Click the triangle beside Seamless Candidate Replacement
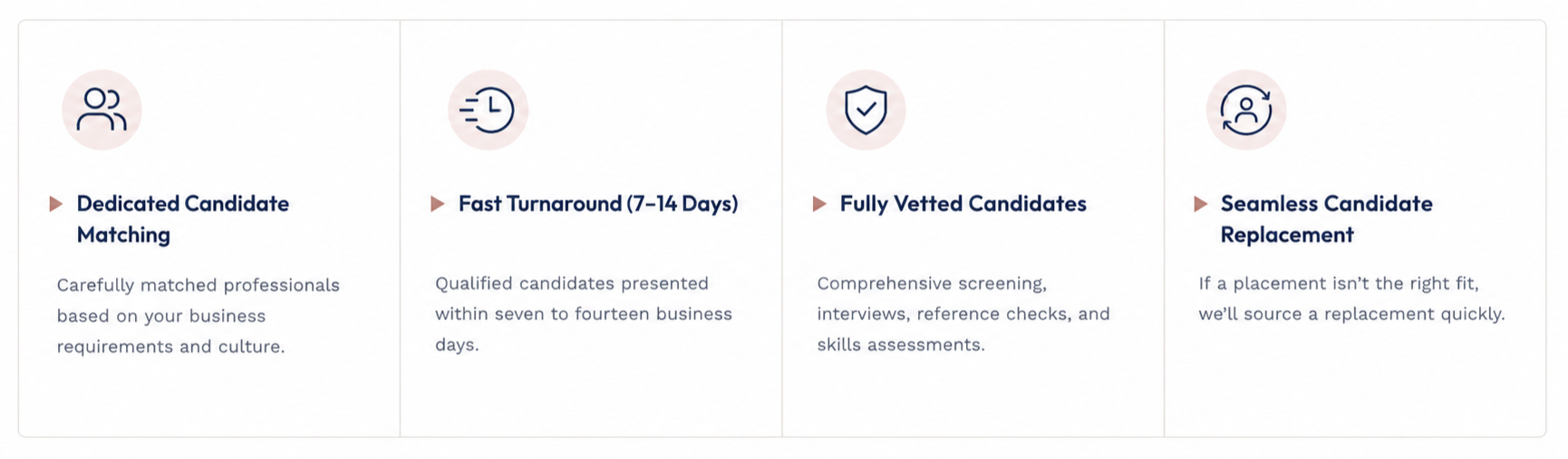Image resolution: width=1568 pixels, height=459 pixels. 1201,204
